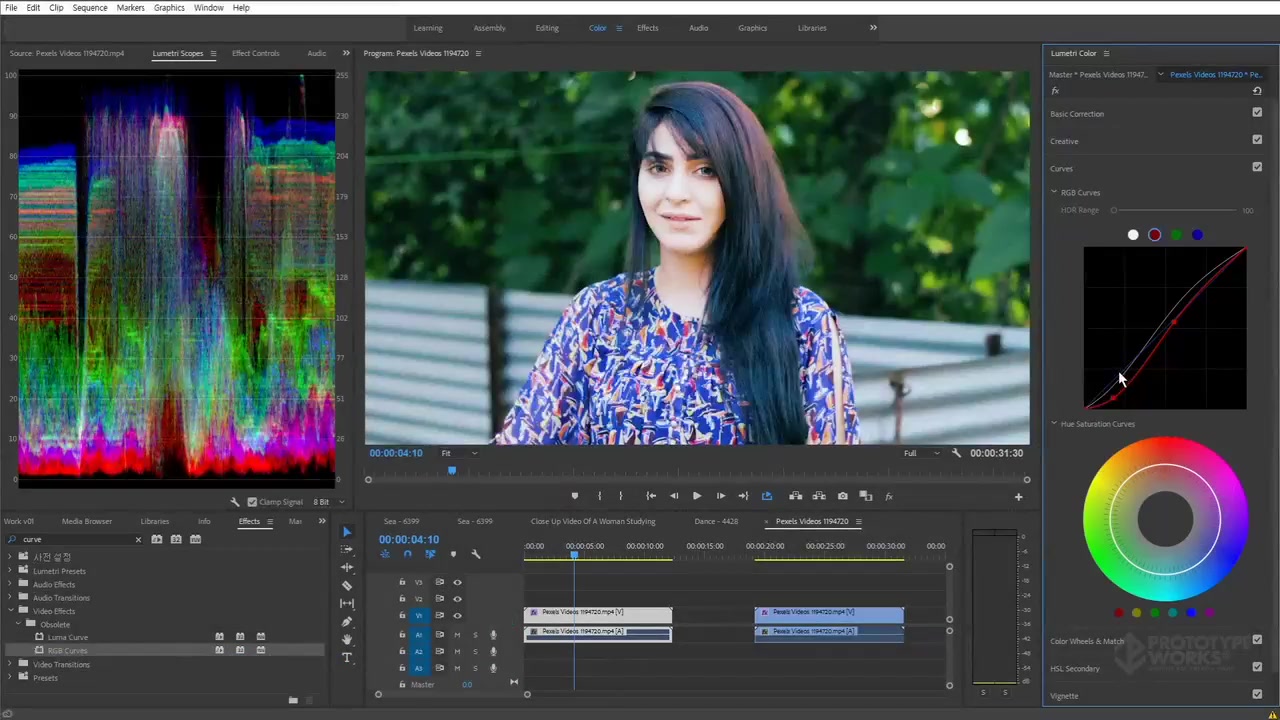Collapse the Video Effects folder

(11, 611)
